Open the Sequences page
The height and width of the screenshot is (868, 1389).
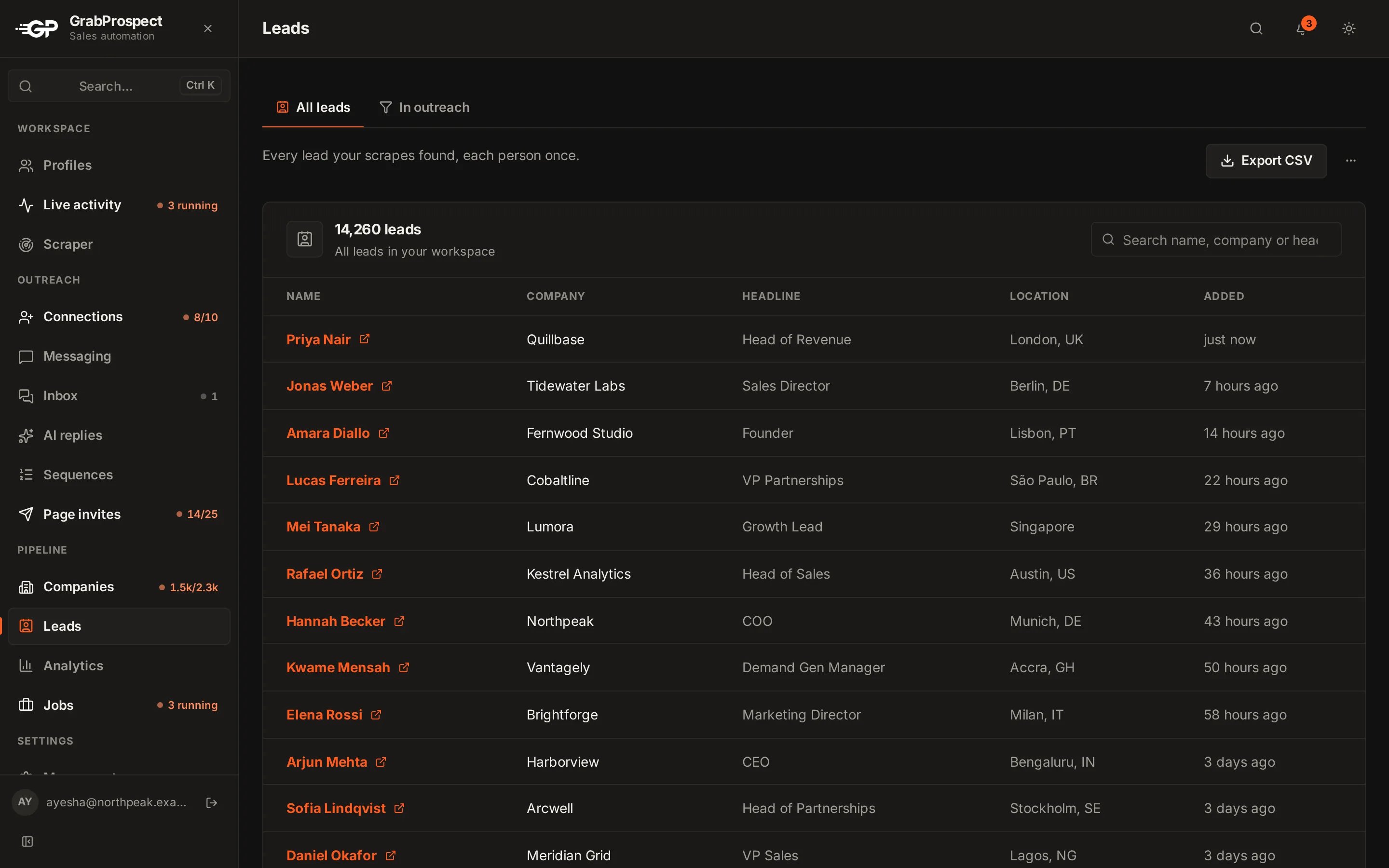coord(119,475)
